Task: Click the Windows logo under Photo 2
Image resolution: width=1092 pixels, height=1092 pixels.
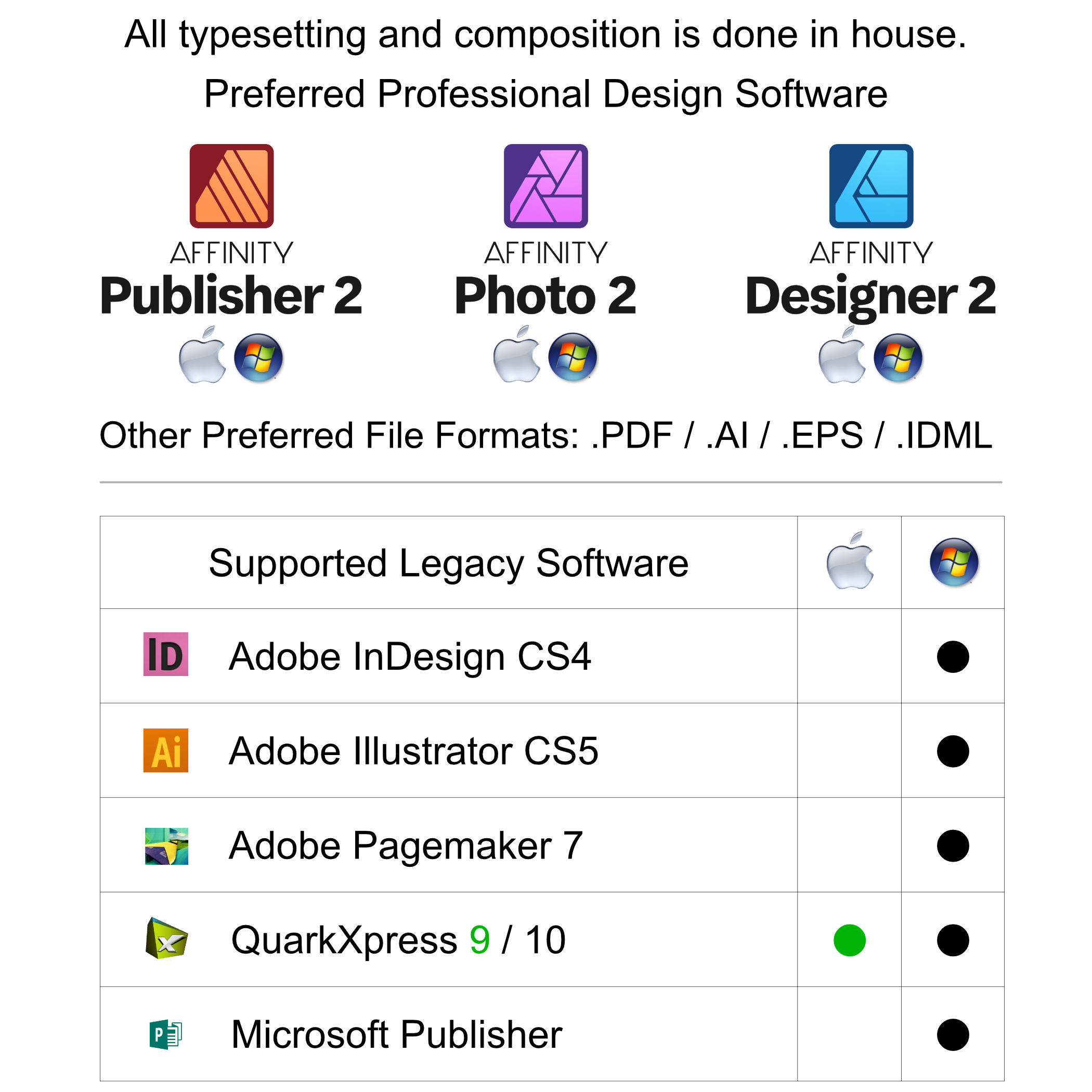Action: click(x=573, y=357)
